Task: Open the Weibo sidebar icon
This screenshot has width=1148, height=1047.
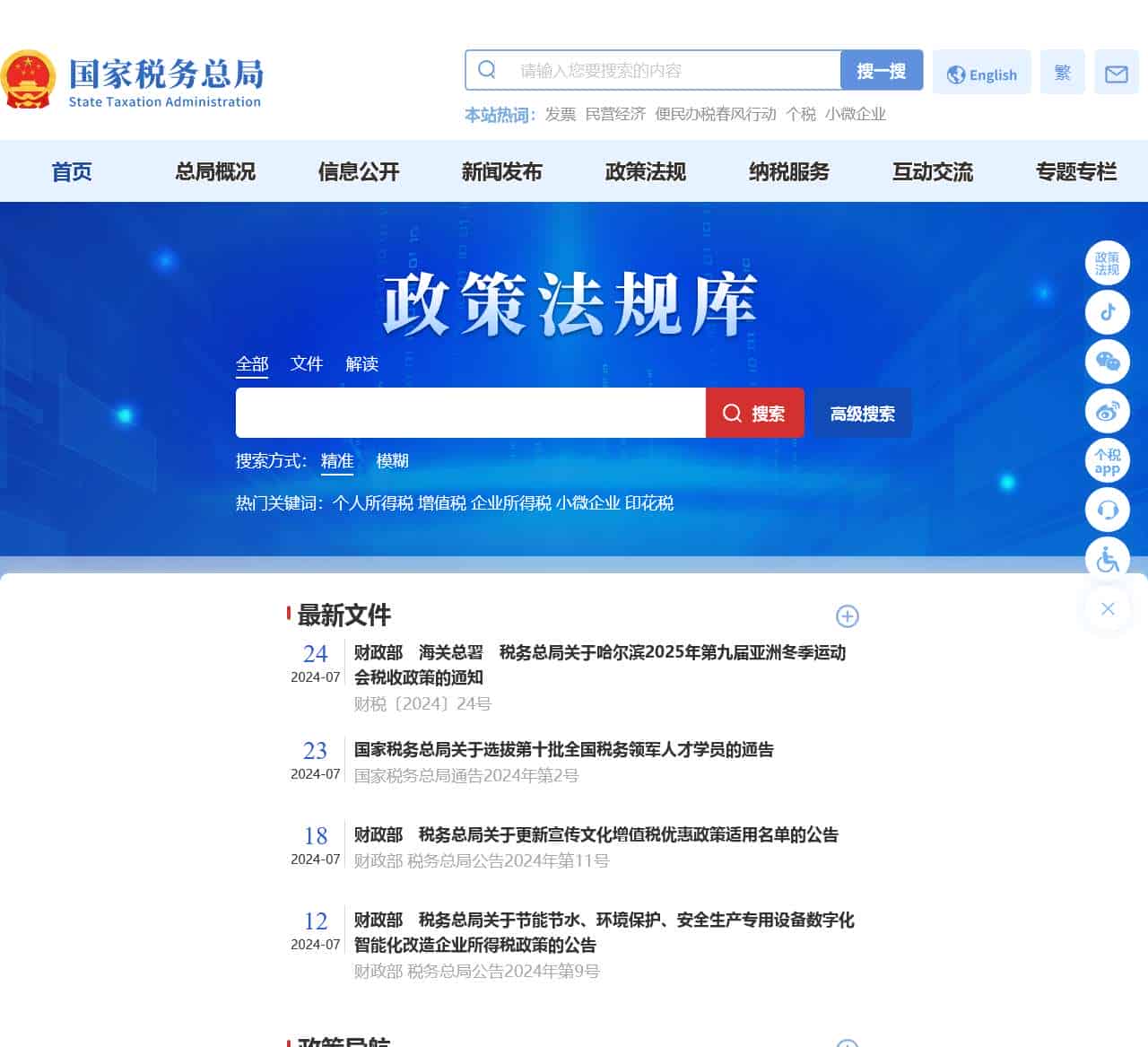Action: [1108, 411]
